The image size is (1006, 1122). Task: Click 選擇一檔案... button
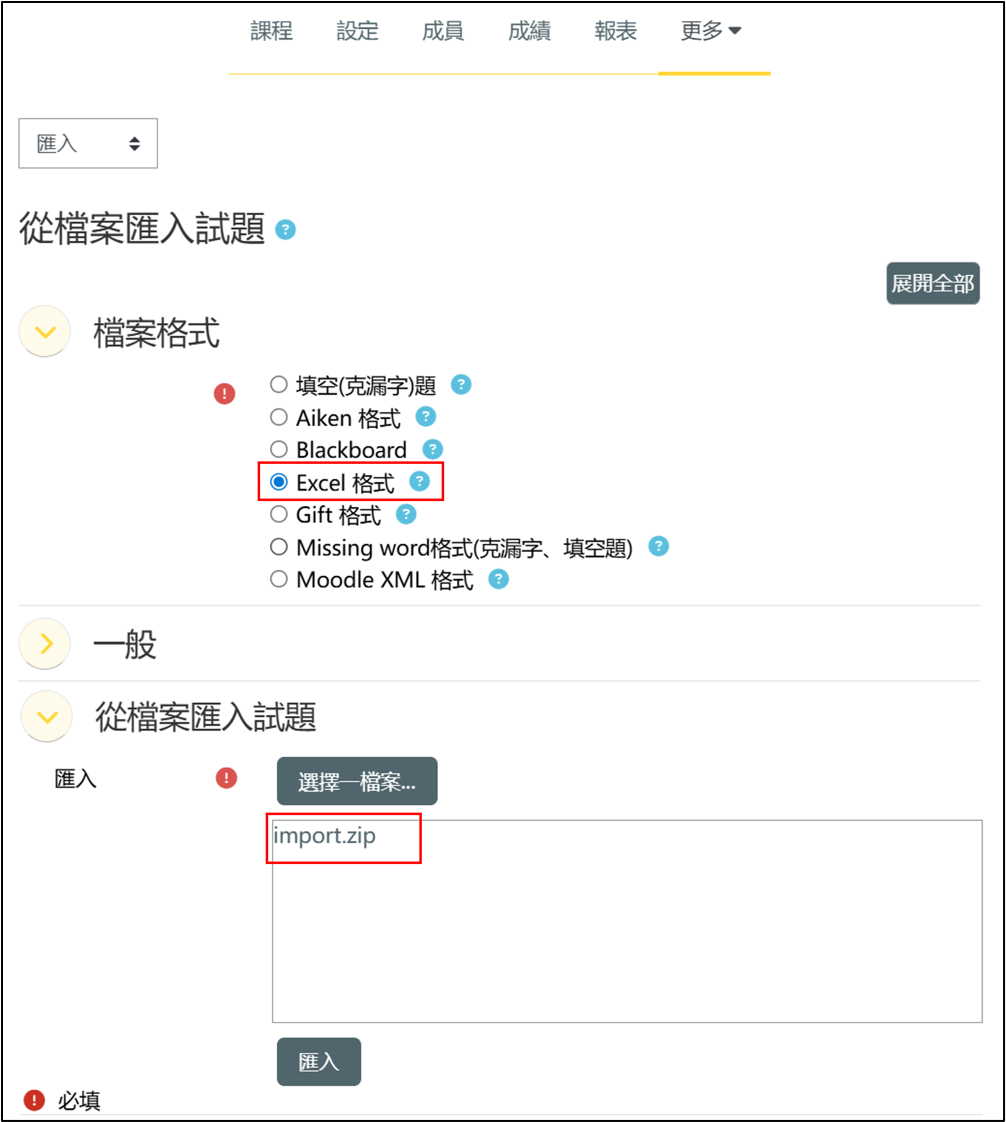(x=357, y=781)
